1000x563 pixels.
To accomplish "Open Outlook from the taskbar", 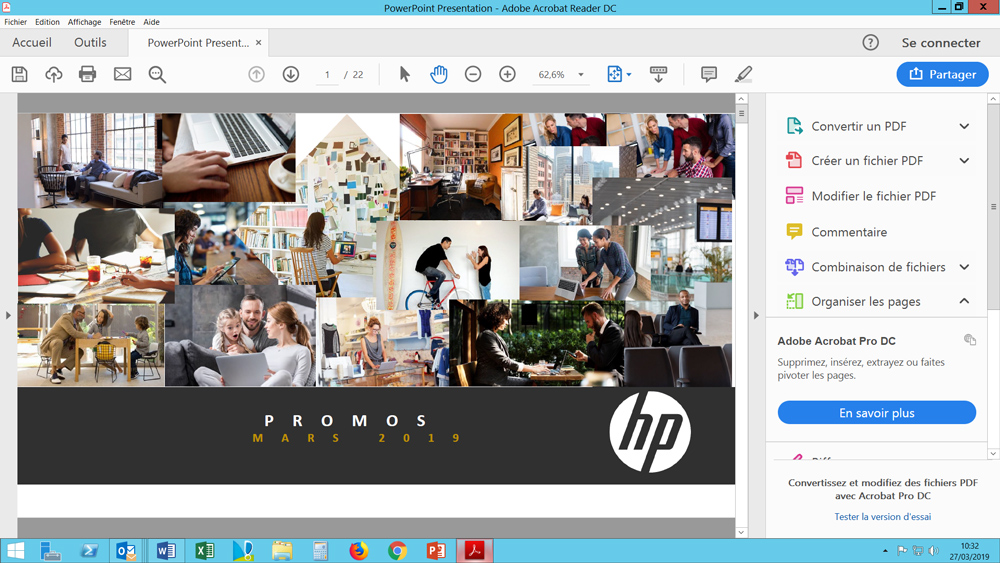I will [x=126, y=551].
